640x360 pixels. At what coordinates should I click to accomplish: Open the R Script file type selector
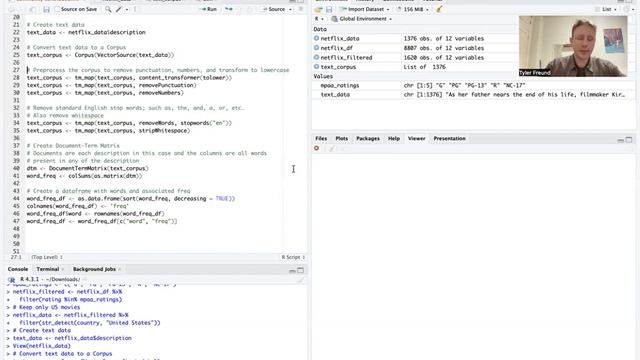click(293, 257)
